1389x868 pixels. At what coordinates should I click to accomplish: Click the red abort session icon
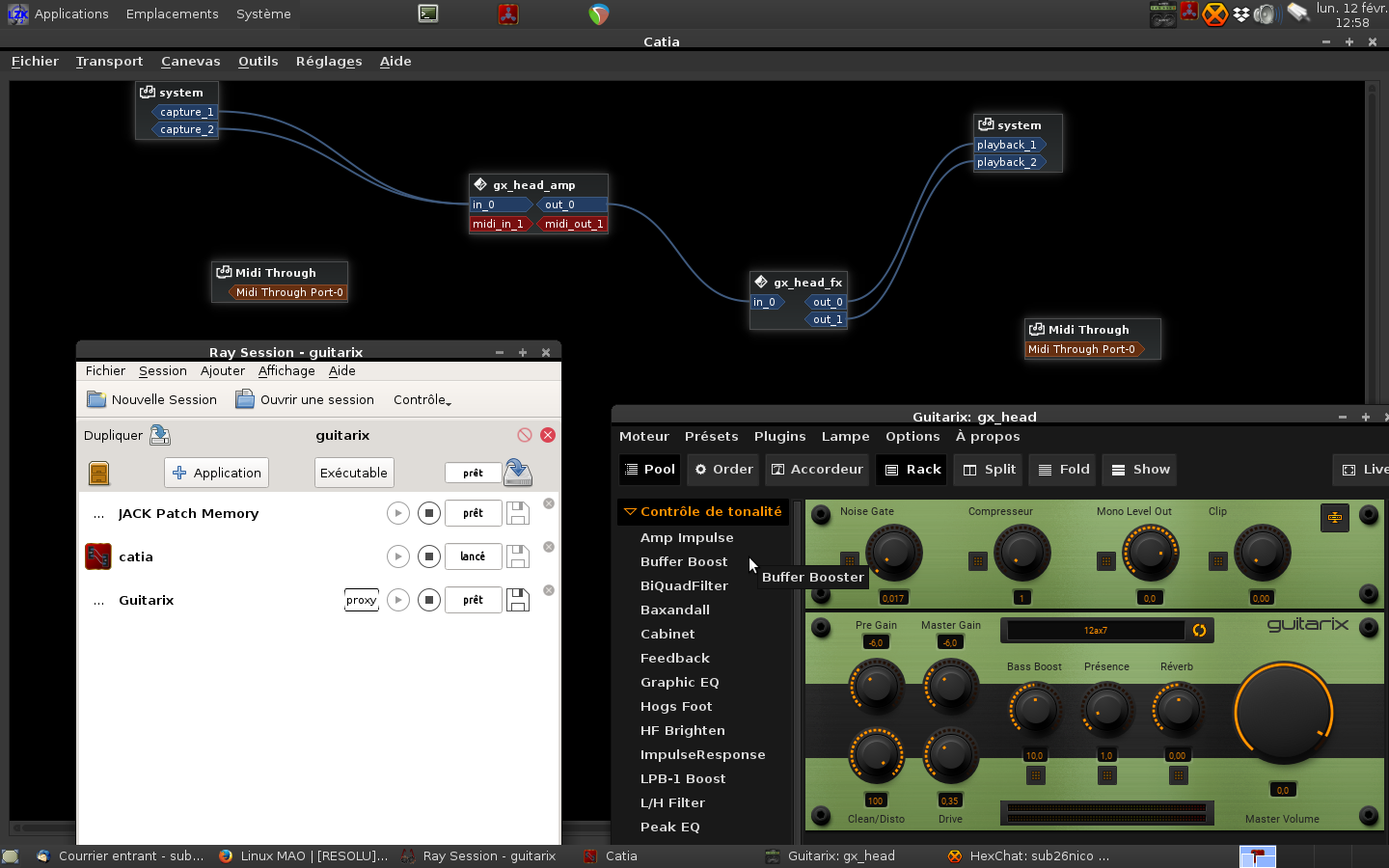click(x=525, y=435)
